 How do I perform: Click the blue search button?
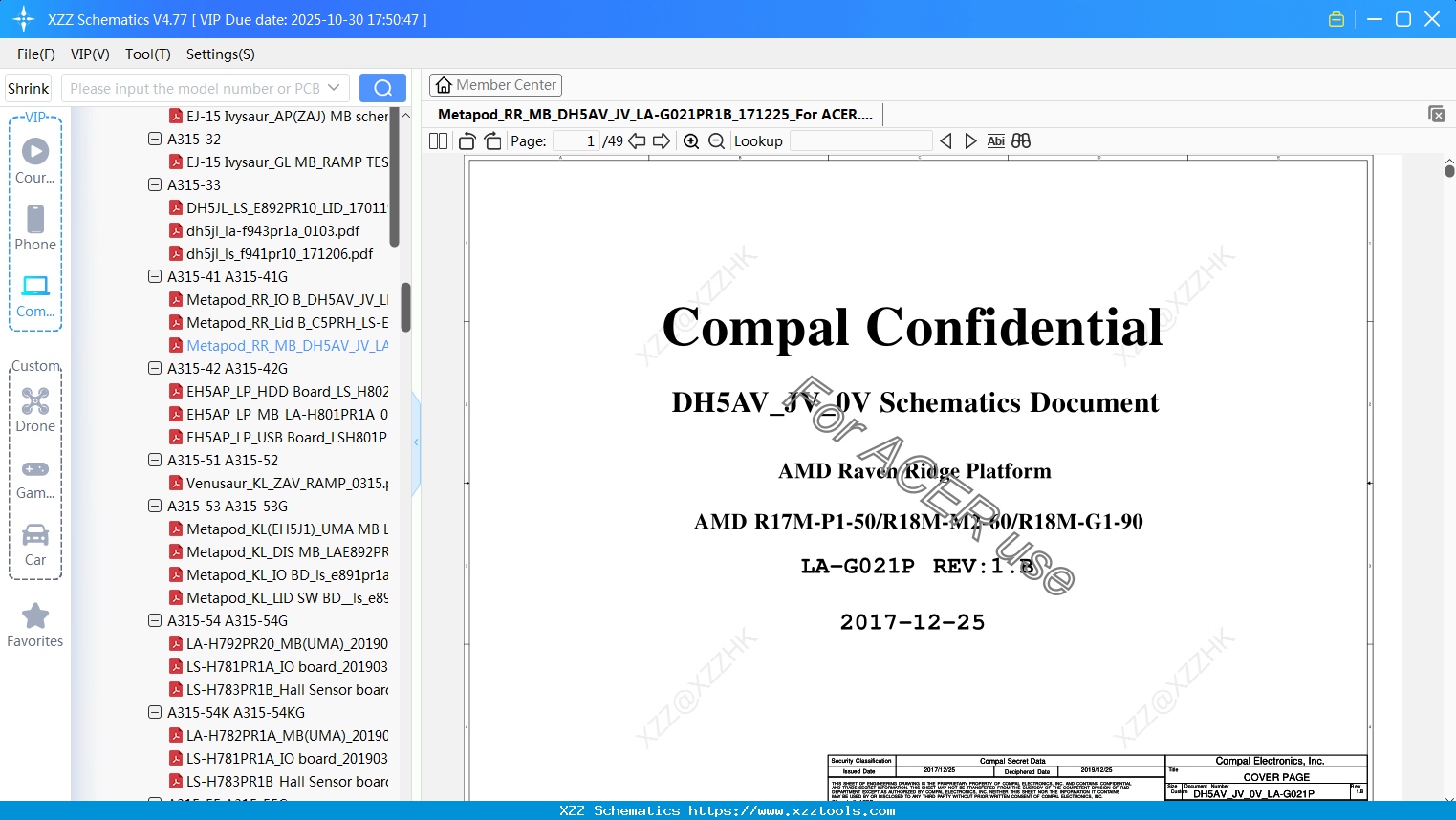382,88
